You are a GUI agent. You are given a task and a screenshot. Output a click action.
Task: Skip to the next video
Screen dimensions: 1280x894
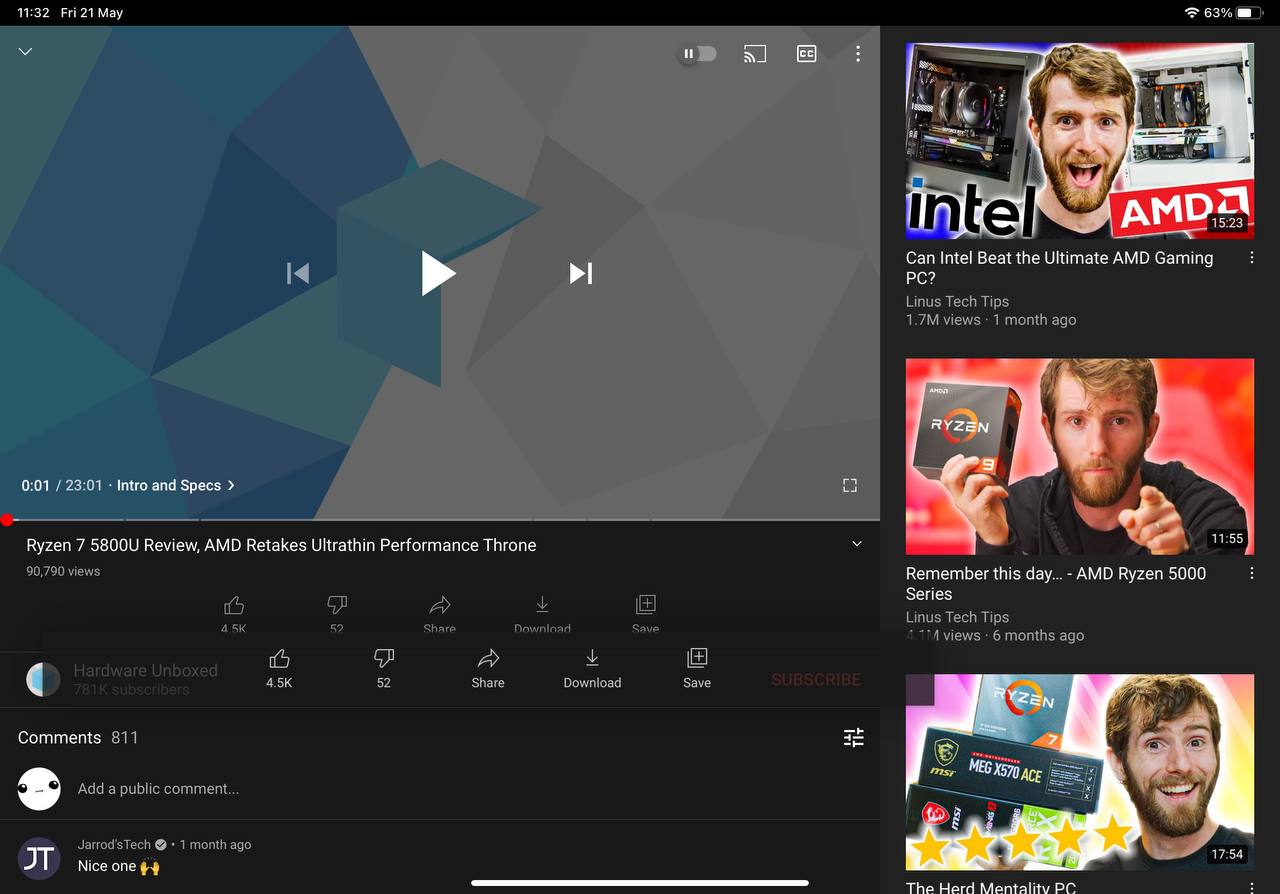581,273
